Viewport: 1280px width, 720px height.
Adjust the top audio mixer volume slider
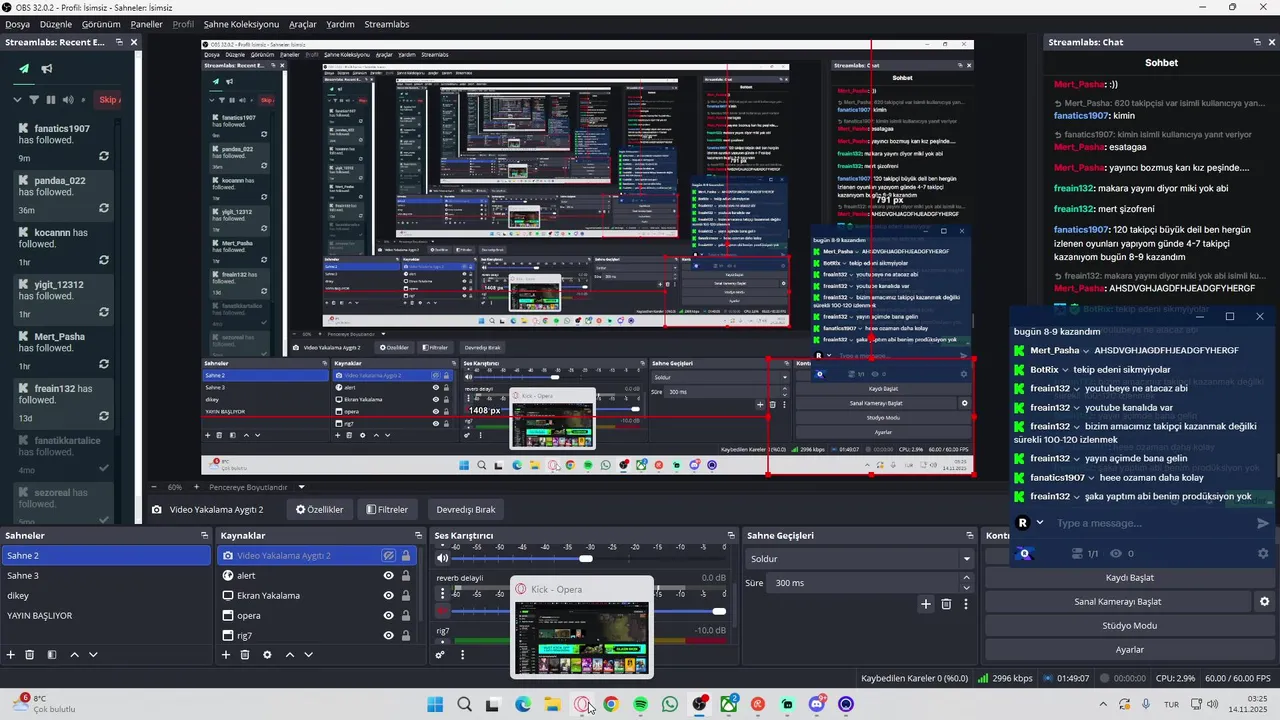click(x=586, y=558)
